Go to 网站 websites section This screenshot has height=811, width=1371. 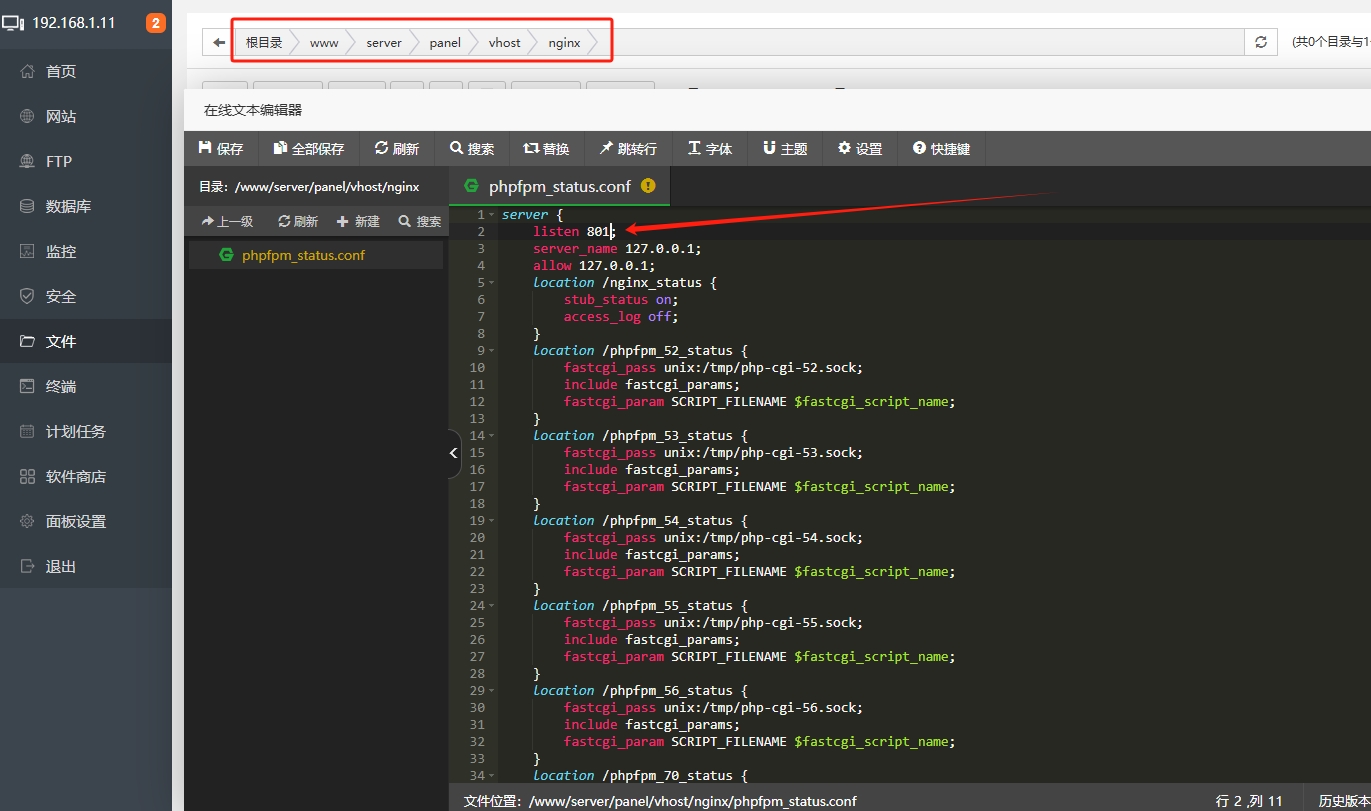[61, 116]
